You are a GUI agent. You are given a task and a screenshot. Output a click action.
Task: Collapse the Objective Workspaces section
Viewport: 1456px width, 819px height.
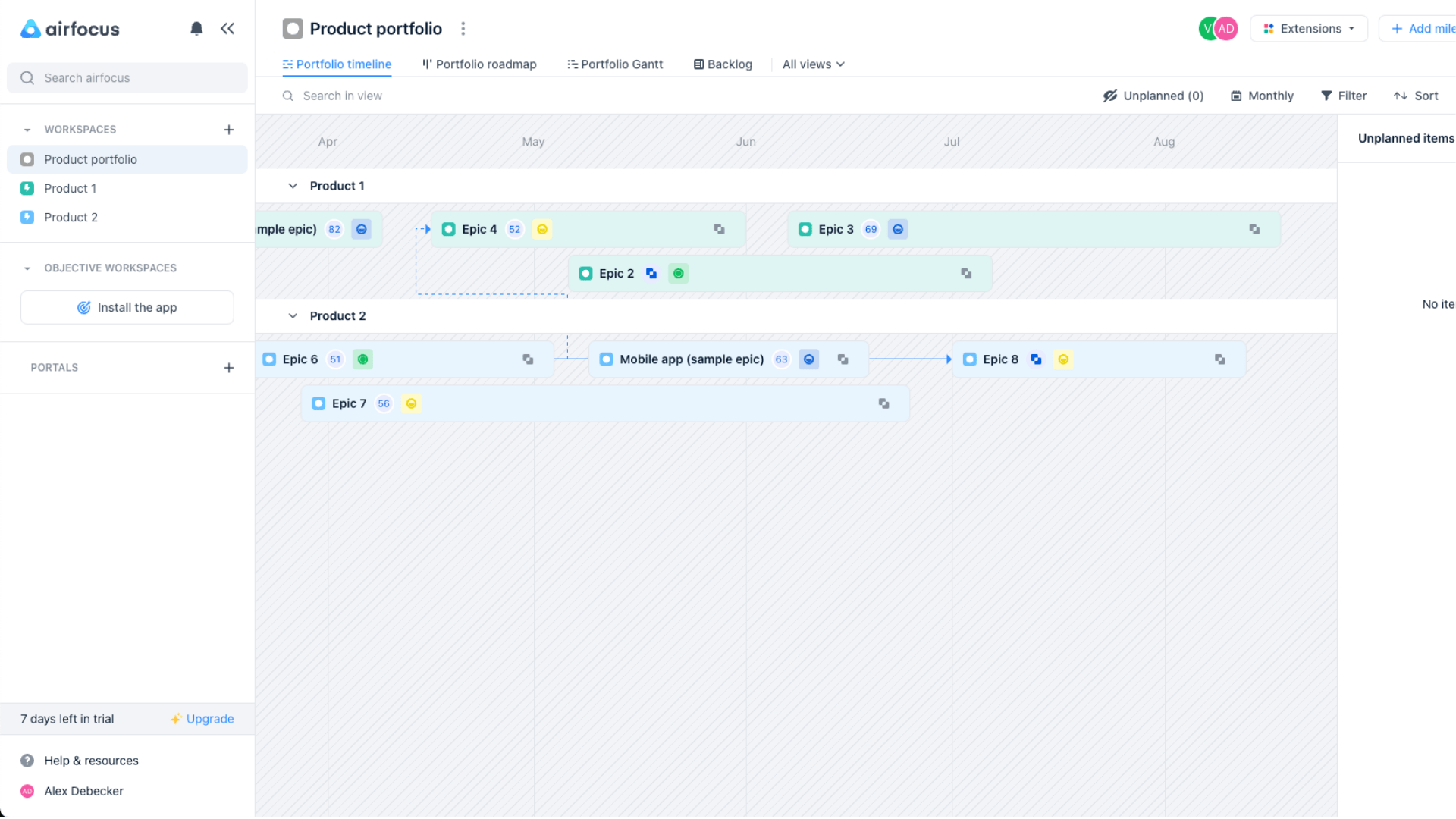[x=27, y=268]
